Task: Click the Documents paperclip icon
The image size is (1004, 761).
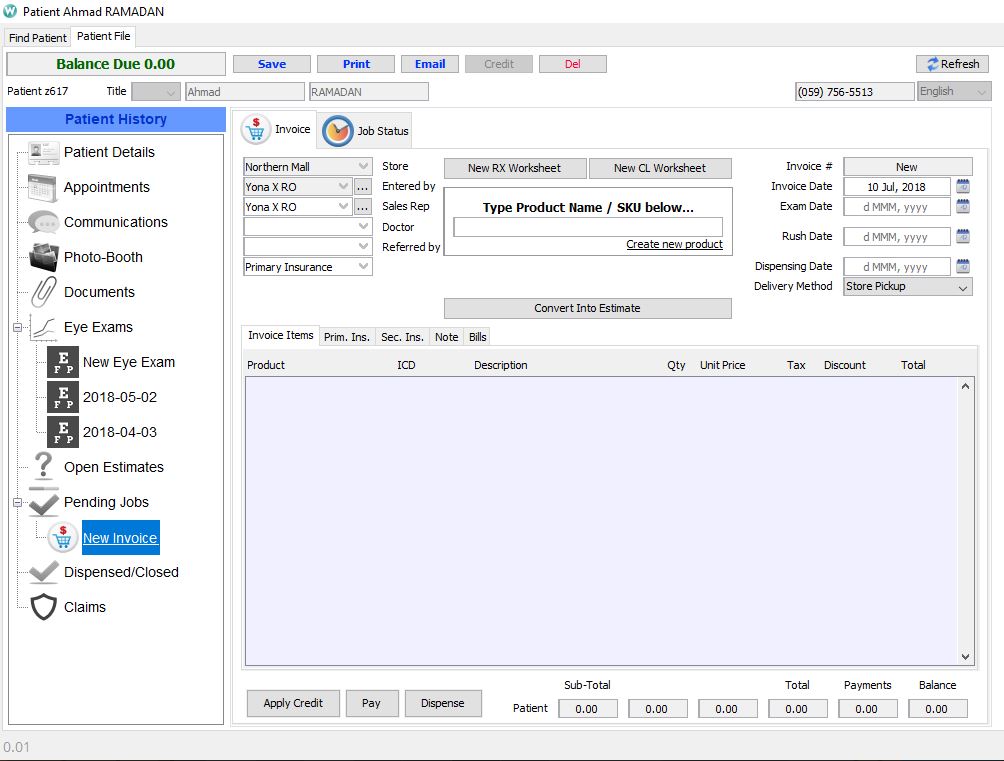Action: pyautogui.click(x=44, y=292)
